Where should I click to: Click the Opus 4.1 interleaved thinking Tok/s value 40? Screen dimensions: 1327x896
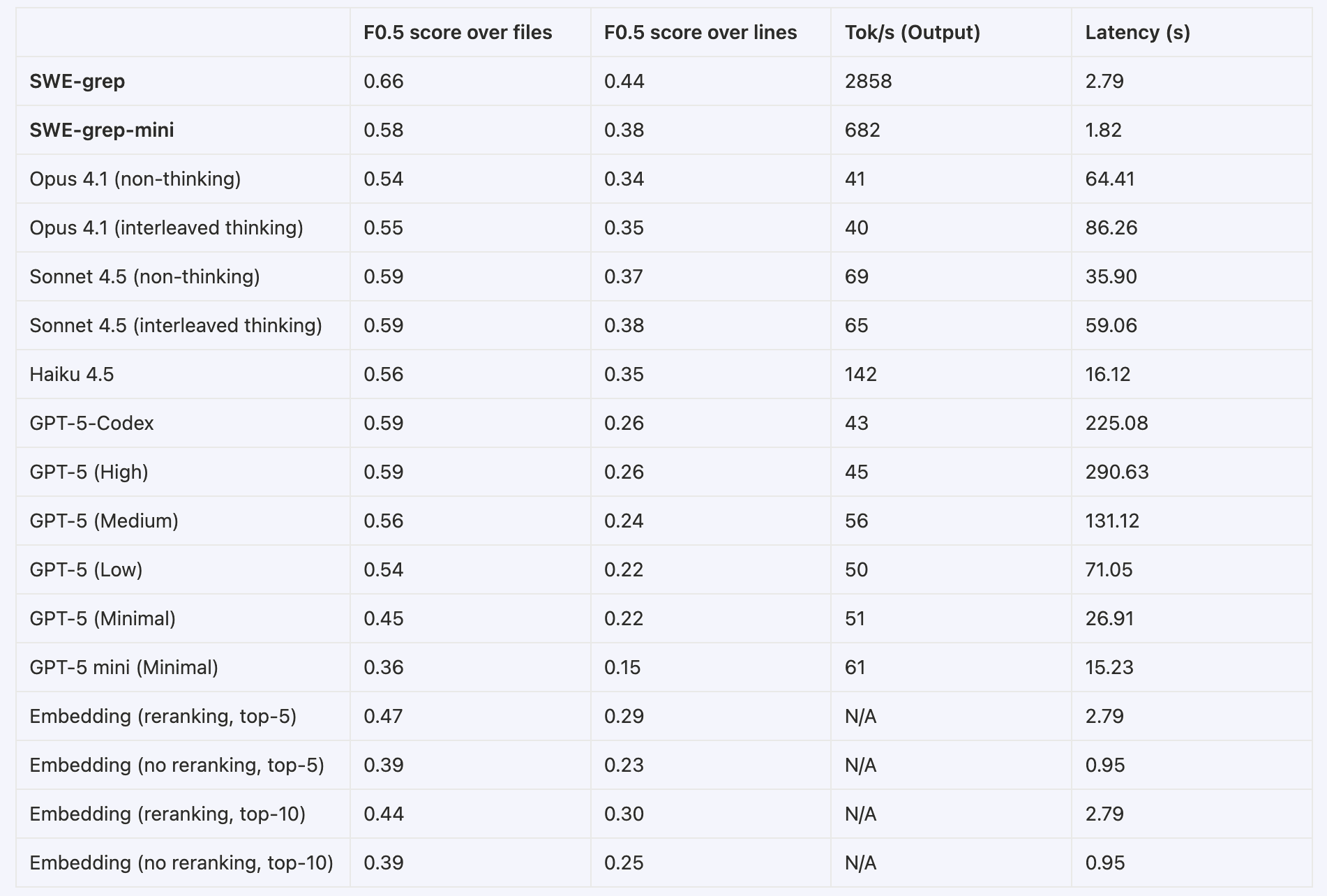857,228
